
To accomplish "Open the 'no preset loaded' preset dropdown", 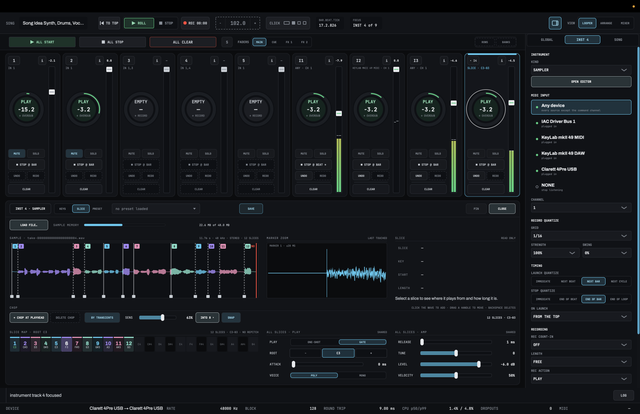I will pos(156,209).
